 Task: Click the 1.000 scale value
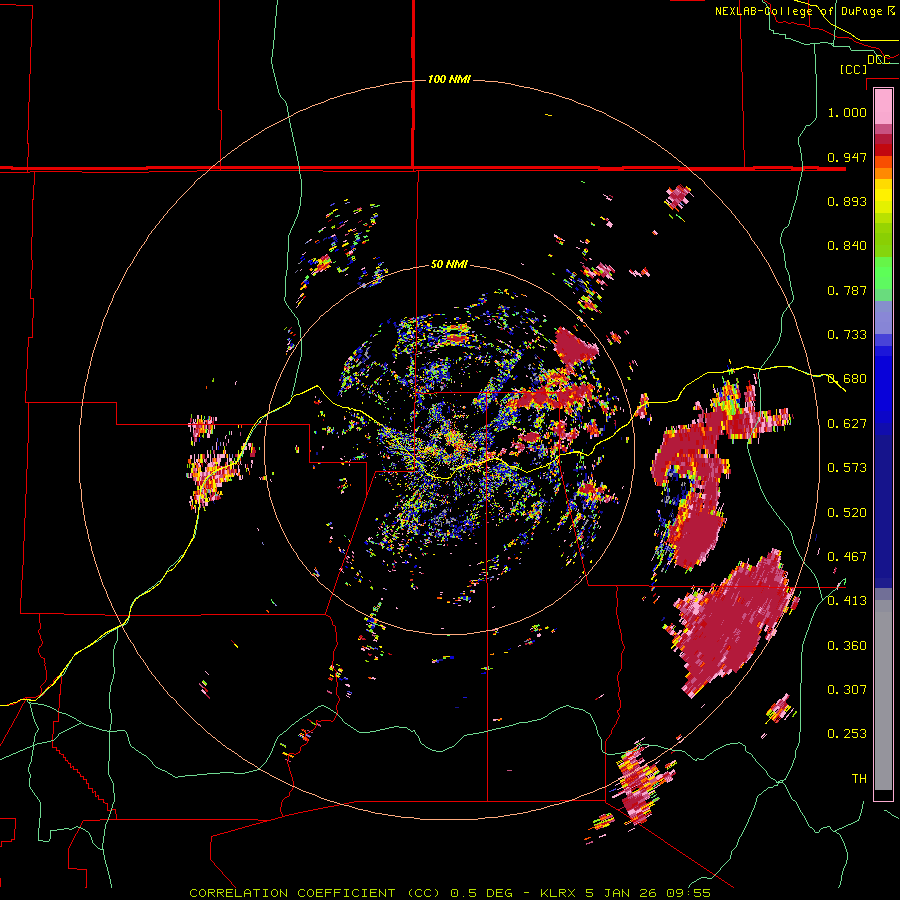tap(847, 112)
